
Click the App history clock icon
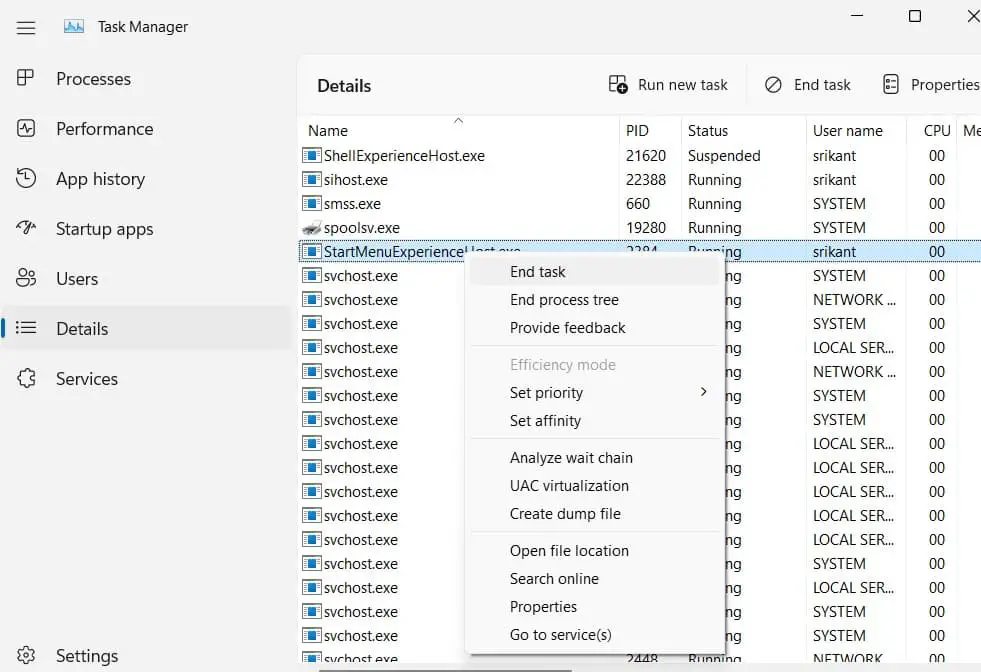(x=26, y=179)
